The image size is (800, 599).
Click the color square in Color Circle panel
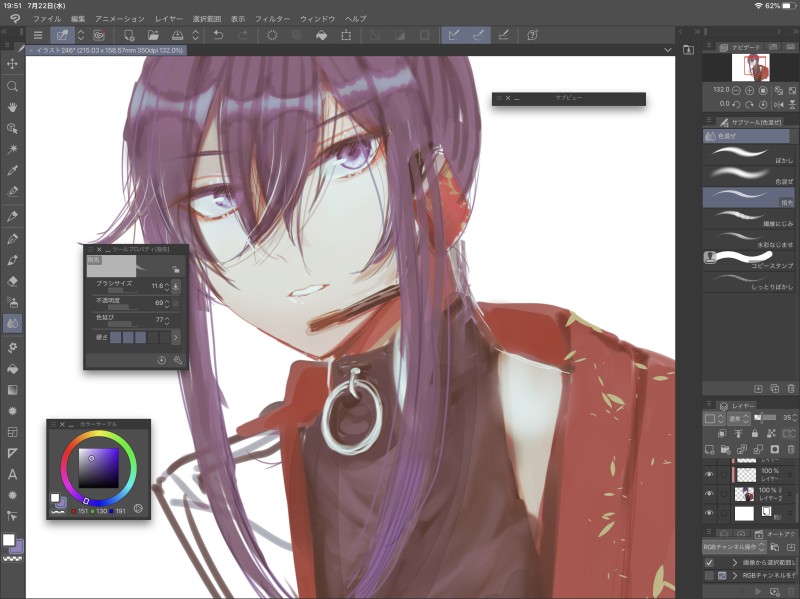point(98,468)
